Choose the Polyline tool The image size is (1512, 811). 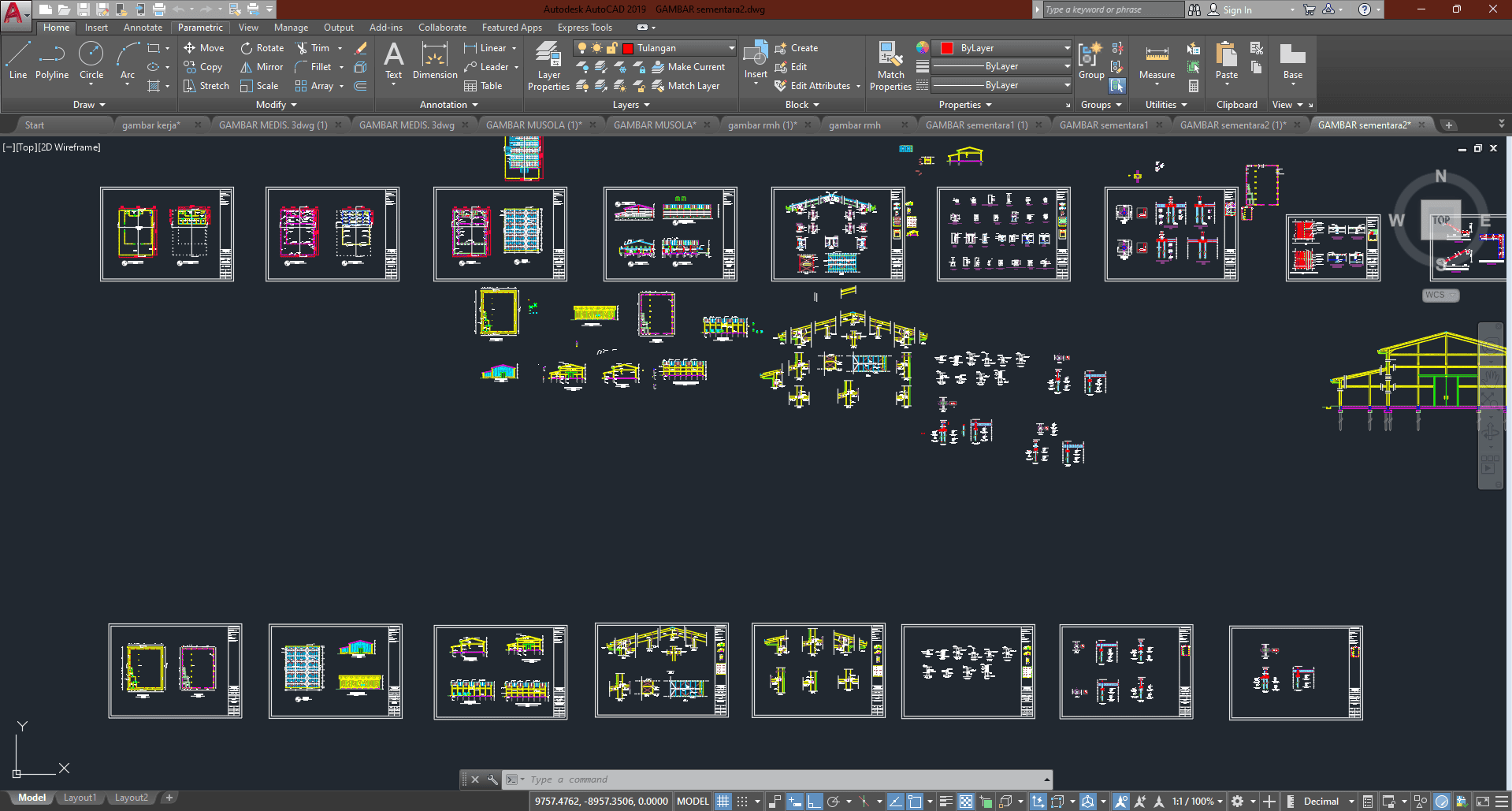pos(52,61)
